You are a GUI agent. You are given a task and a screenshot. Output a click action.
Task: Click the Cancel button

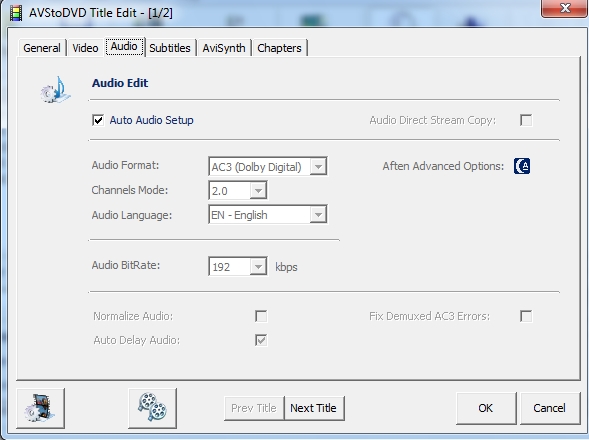(x=550, y=408)
